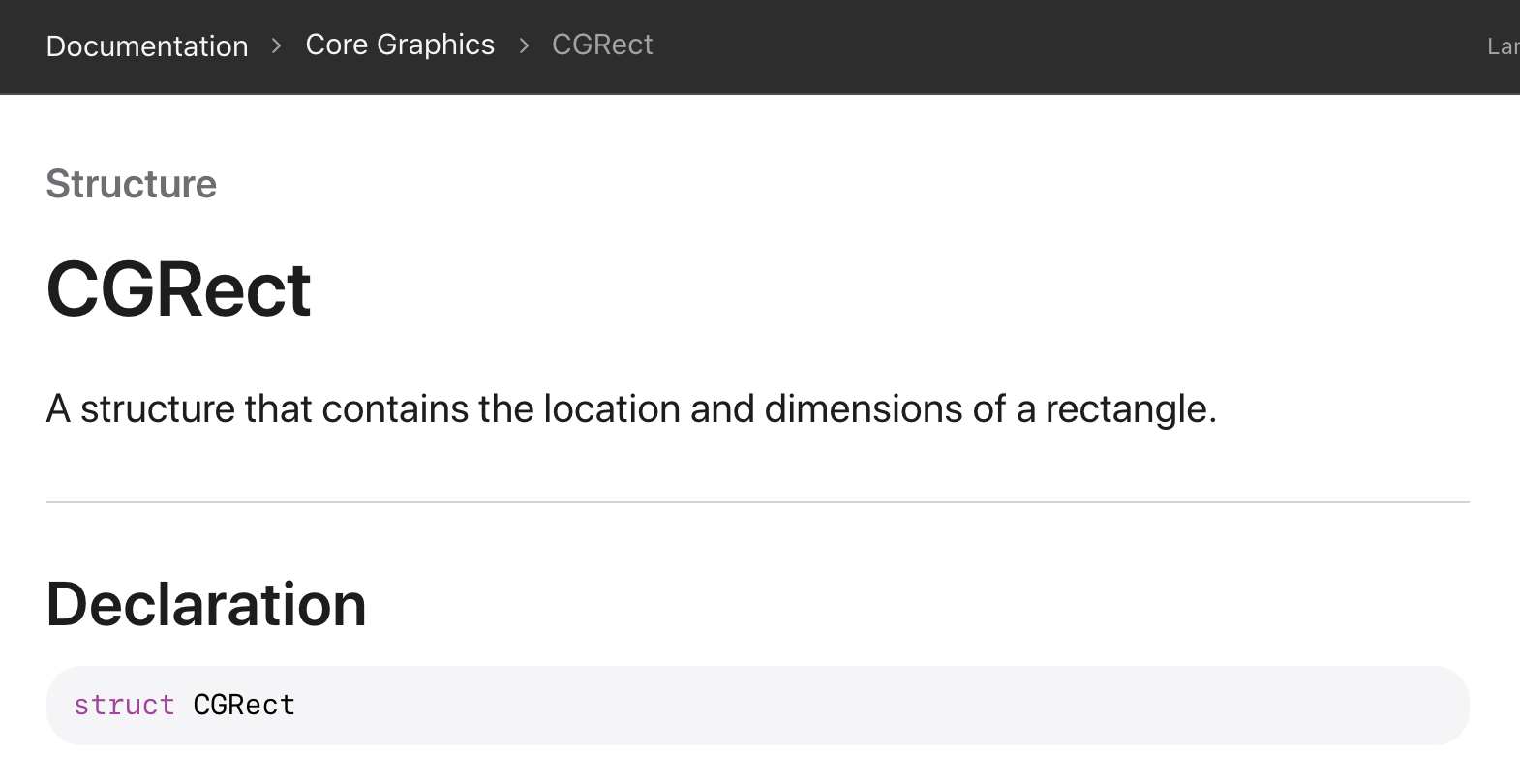Open the Documentation breadcrumb link
This screenshot has width=1520, height=784.
pyautogui.click(x=147, y=45)
